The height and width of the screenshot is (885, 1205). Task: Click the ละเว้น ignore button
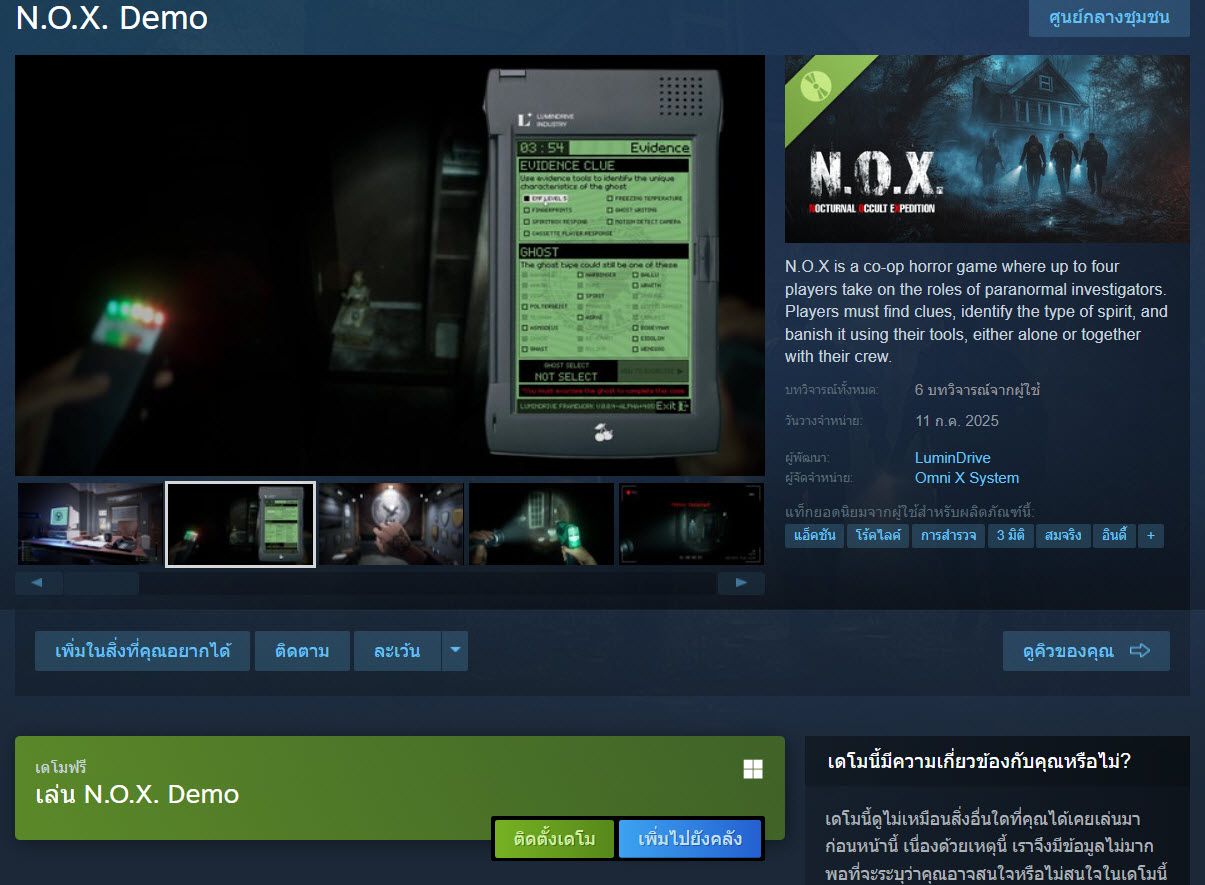click(397, 651)
